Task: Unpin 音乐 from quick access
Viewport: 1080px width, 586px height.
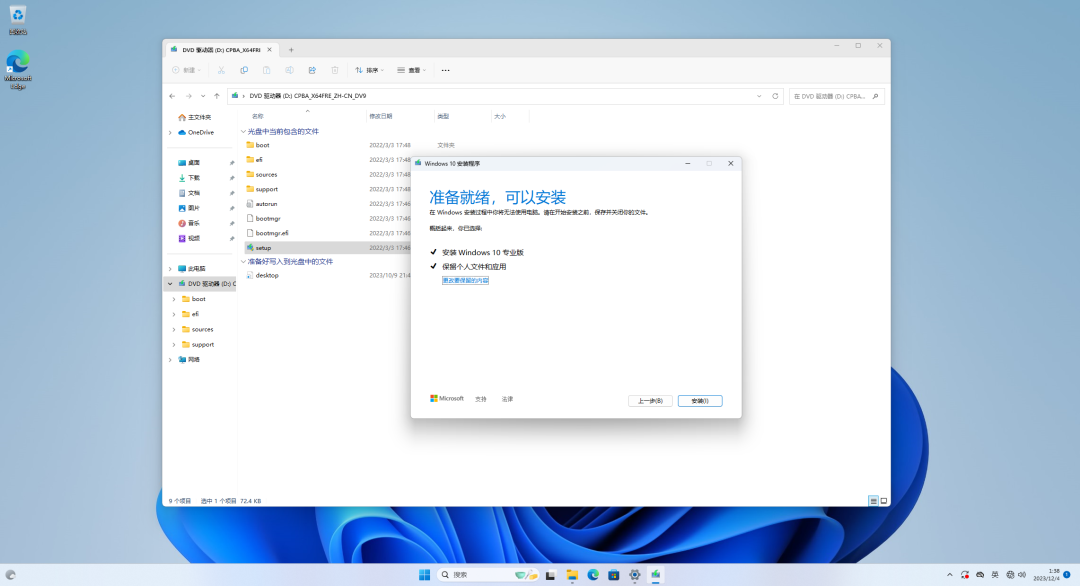Action: 232,224
